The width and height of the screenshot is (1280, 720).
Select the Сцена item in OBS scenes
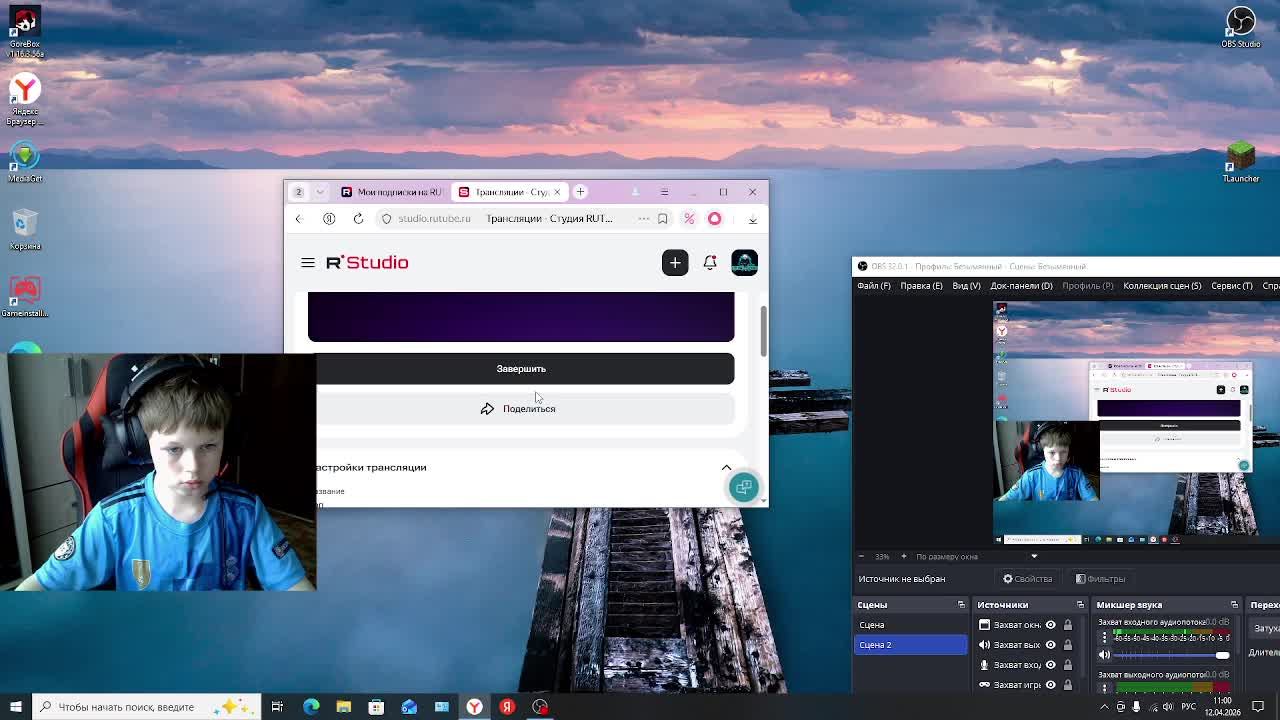(x=910, y=625)
